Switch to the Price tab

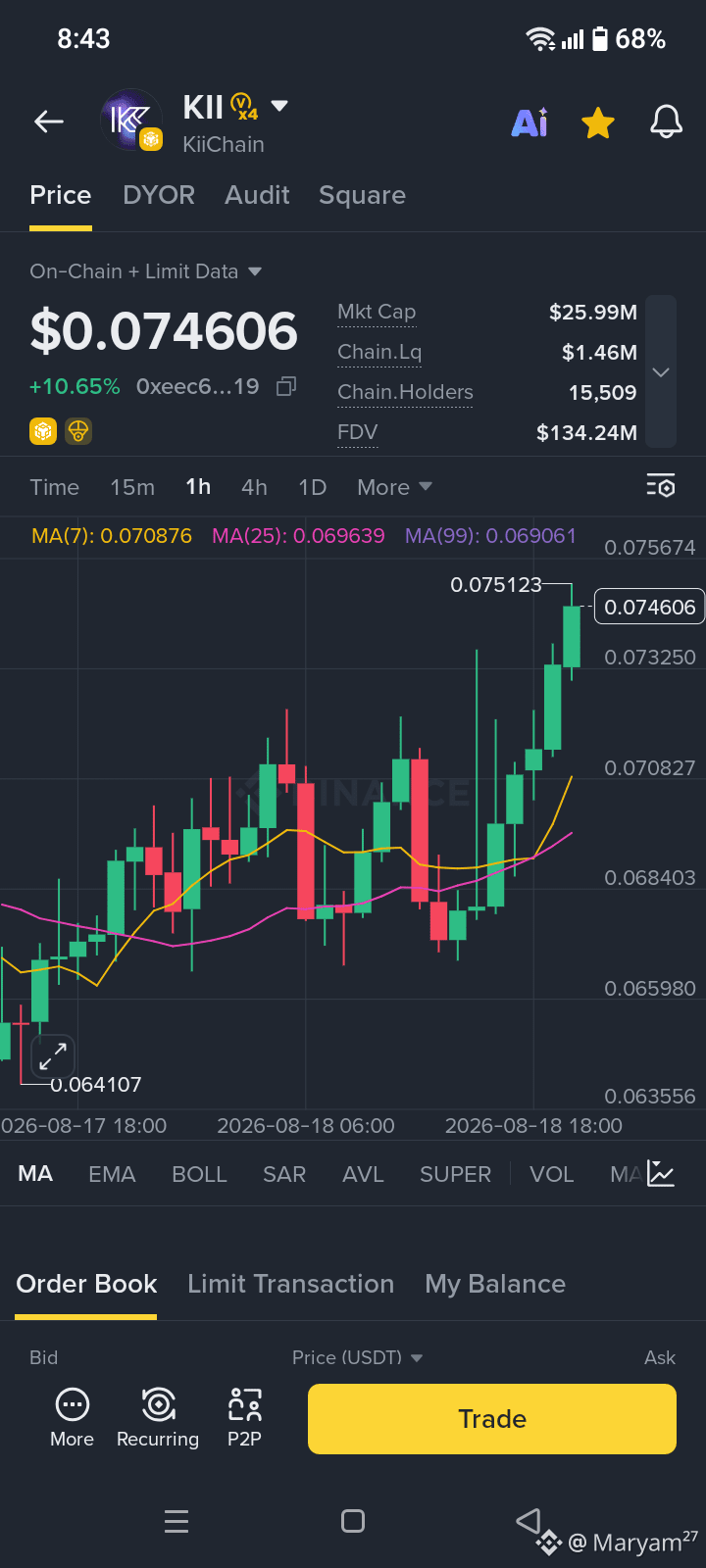(61, 195)
